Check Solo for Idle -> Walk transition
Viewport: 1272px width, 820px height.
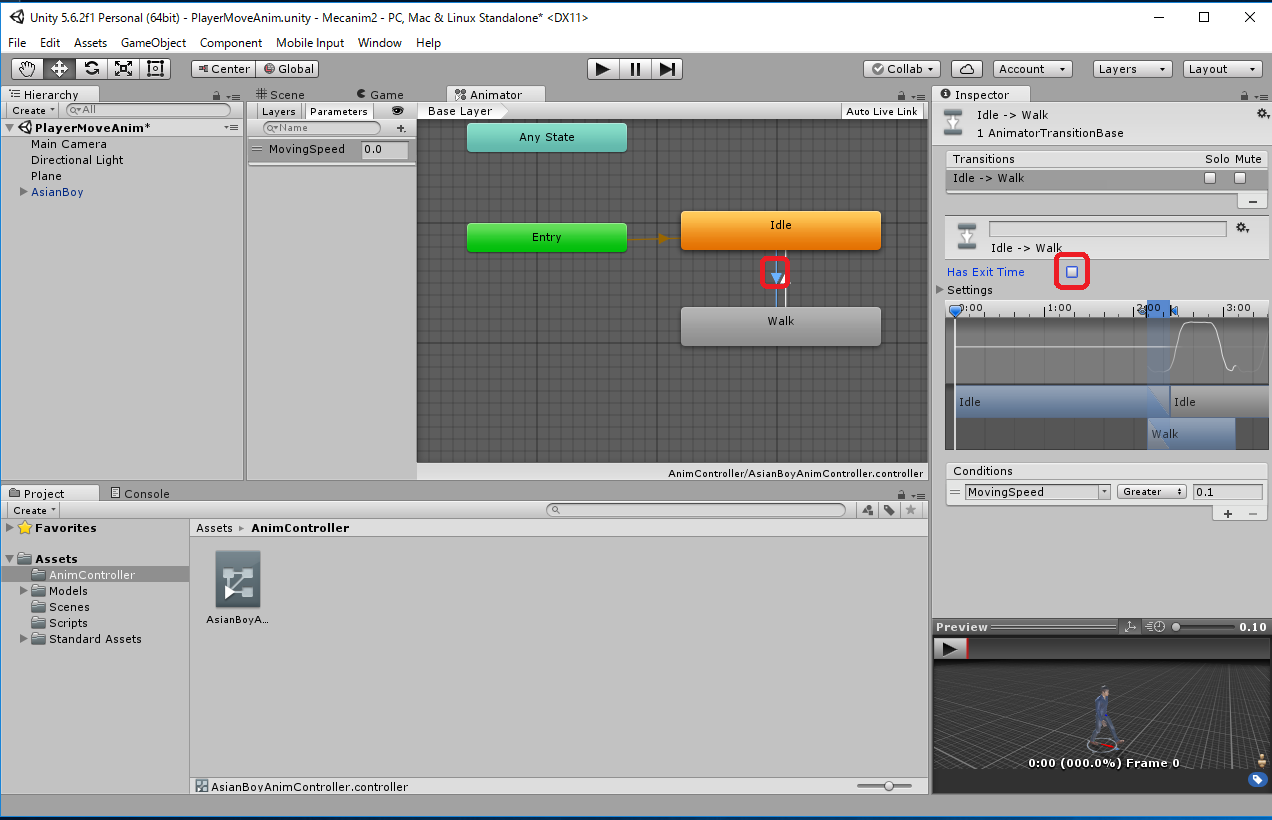(x=1210, y=178)
